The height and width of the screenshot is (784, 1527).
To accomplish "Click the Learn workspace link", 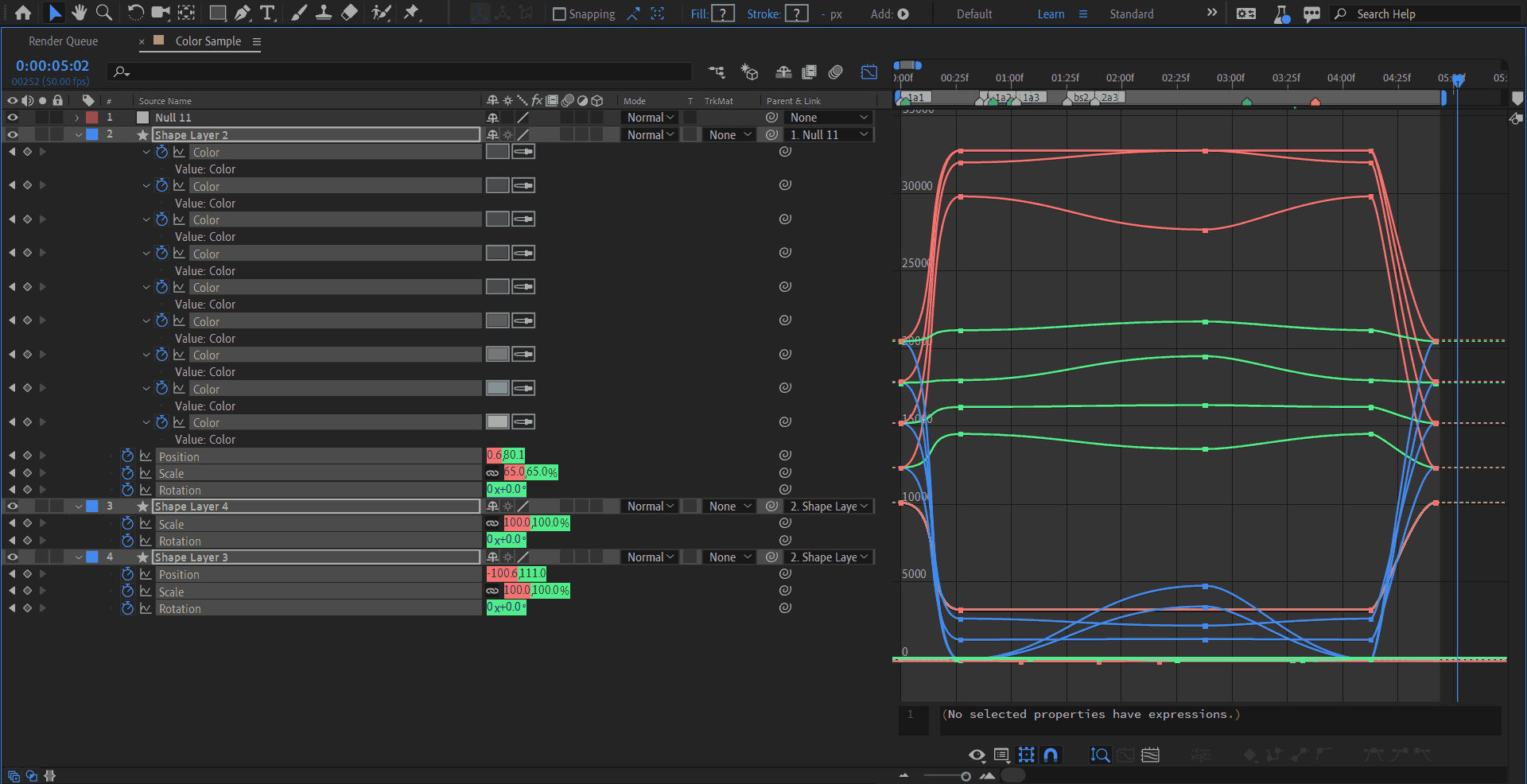I will [1051, 14].
